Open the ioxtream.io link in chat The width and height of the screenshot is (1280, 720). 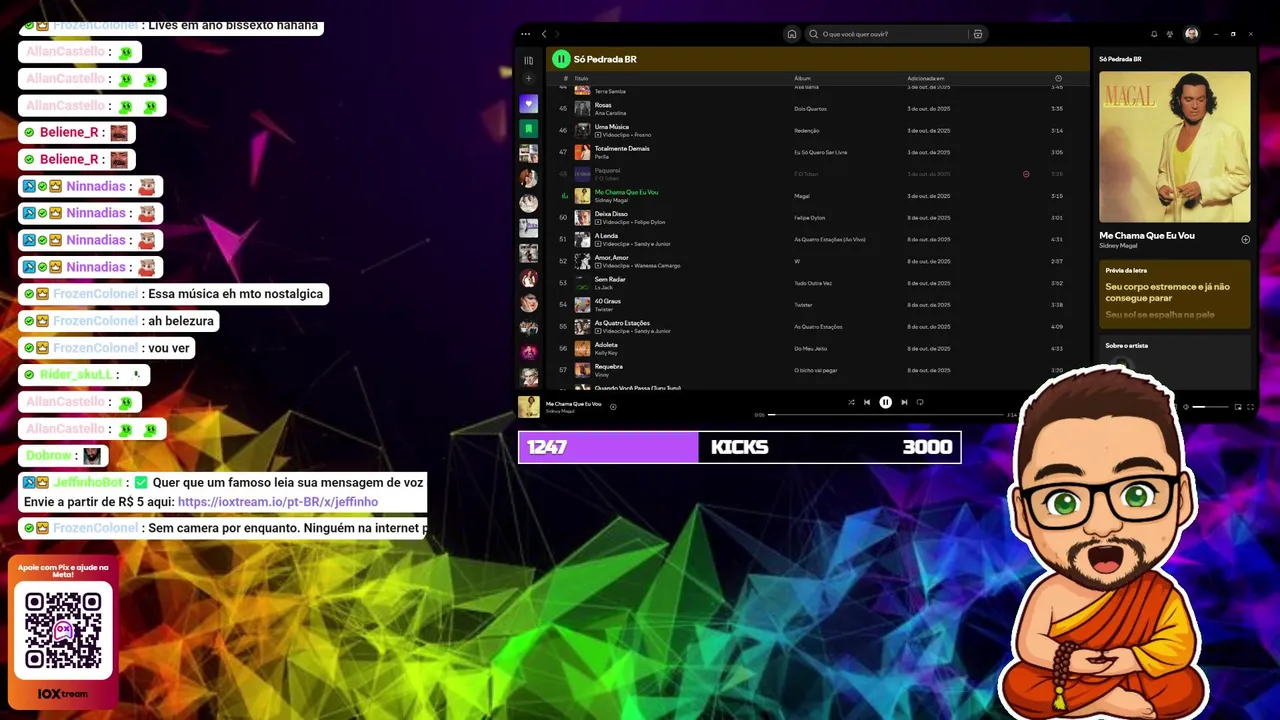click(278, 502)
